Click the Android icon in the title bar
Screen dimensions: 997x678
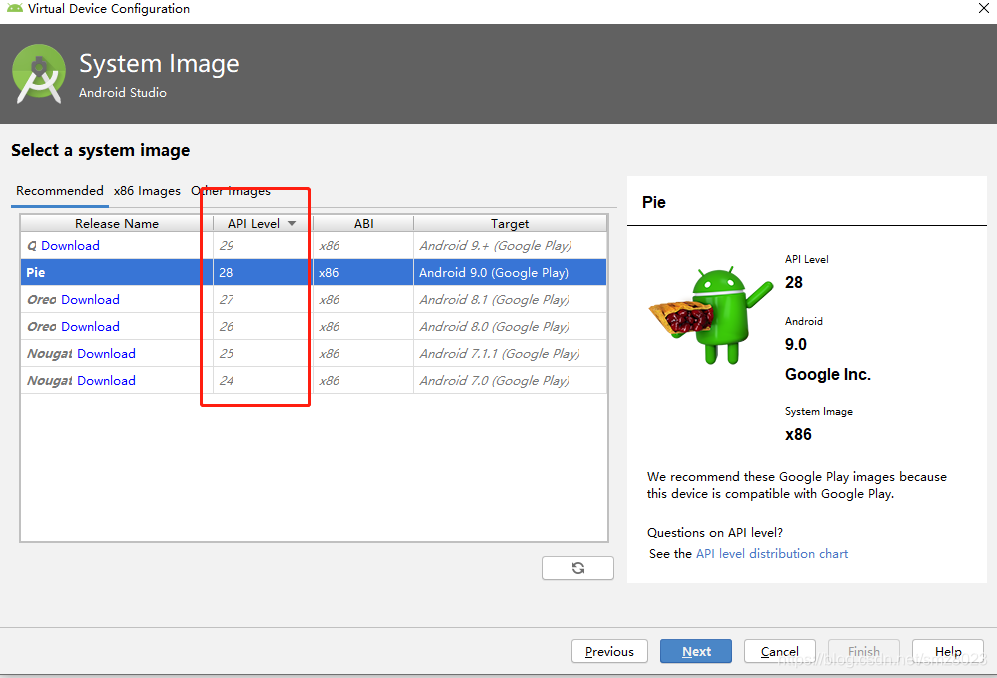[15, 8]
